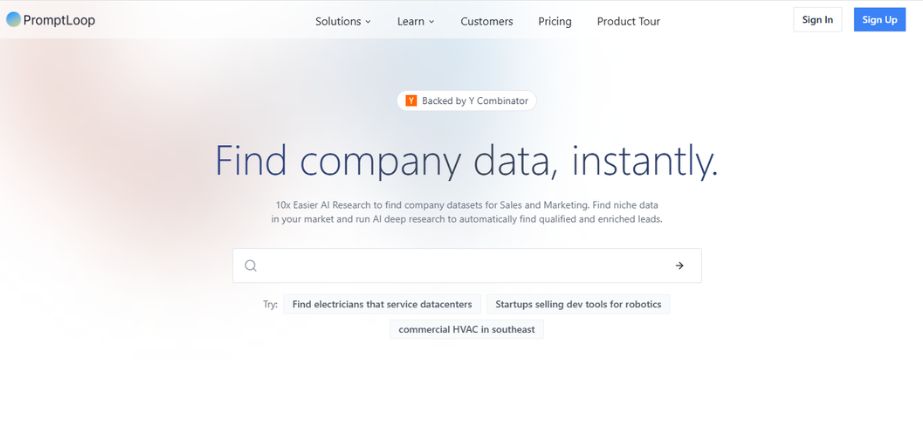Click the magnifying glass search icon
Image resolution: width=923 pixels, height=435 pixels.
tap(251, 265)
